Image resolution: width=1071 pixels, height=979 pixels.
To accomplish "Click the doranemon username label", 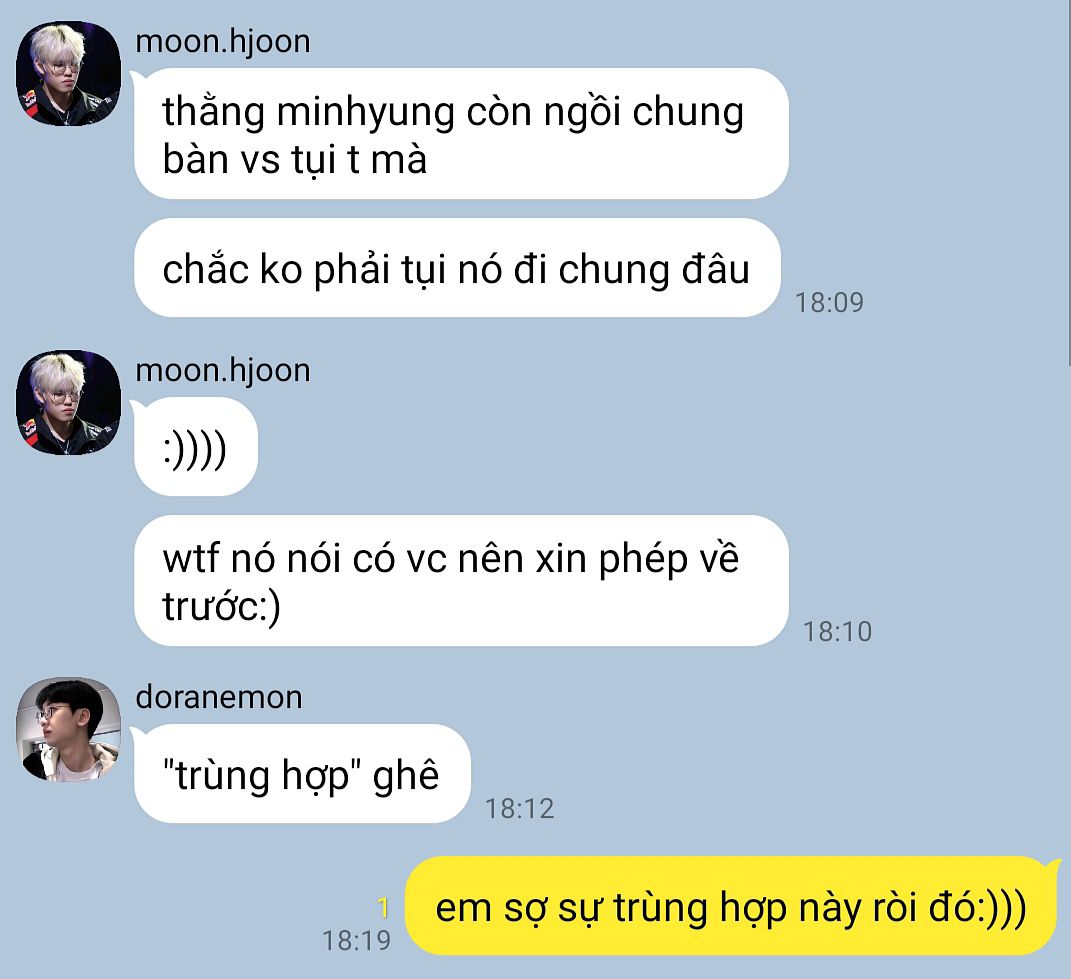I will [219, 698].
